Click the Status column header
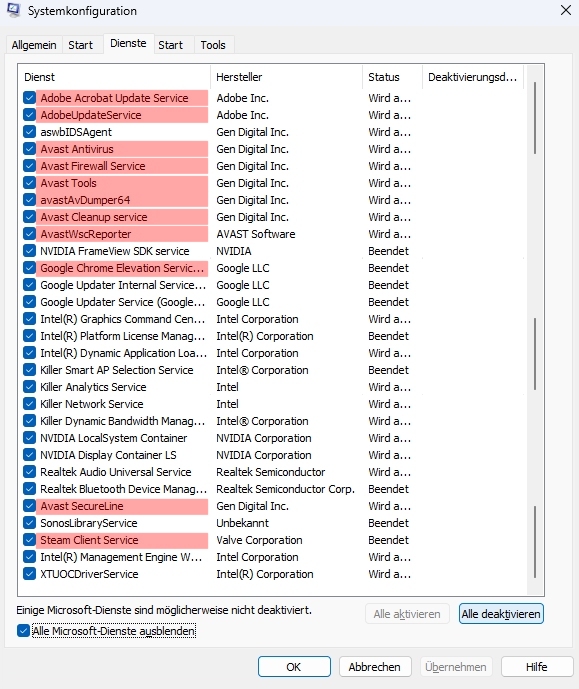579x689 pixels. 392,77
